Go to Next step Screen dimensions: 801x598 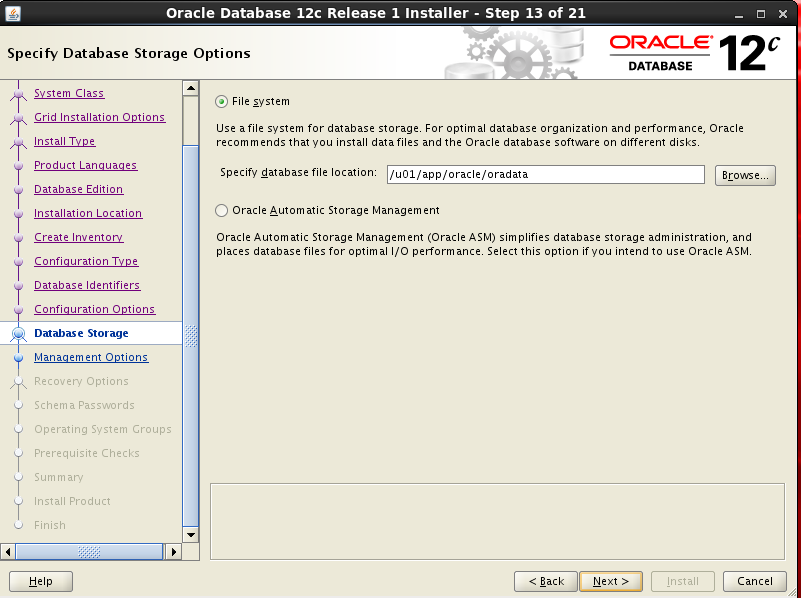[610, 581]
